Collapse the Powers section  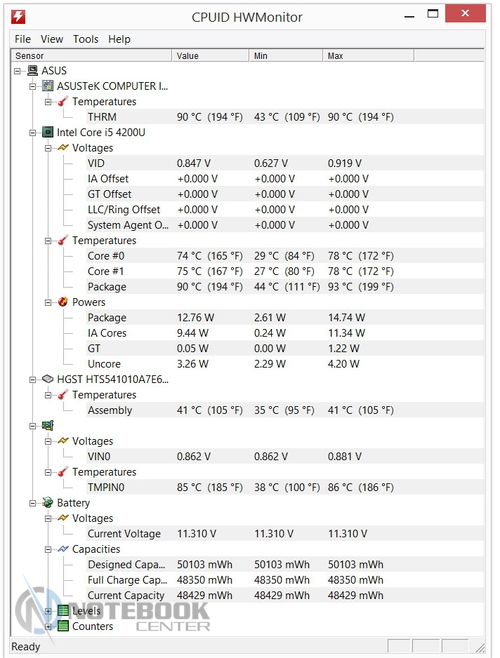pyautogui.click(x=48, y=303)
